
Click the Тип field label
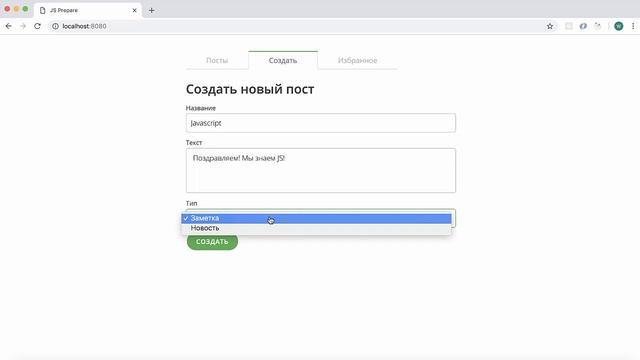(191, 203)
